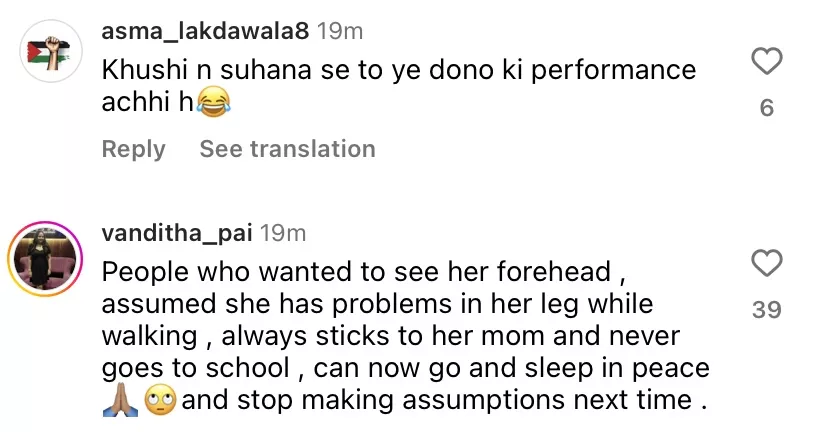
Task: Toggle the heart on vanditha_pai's comment
Action: 766,265
